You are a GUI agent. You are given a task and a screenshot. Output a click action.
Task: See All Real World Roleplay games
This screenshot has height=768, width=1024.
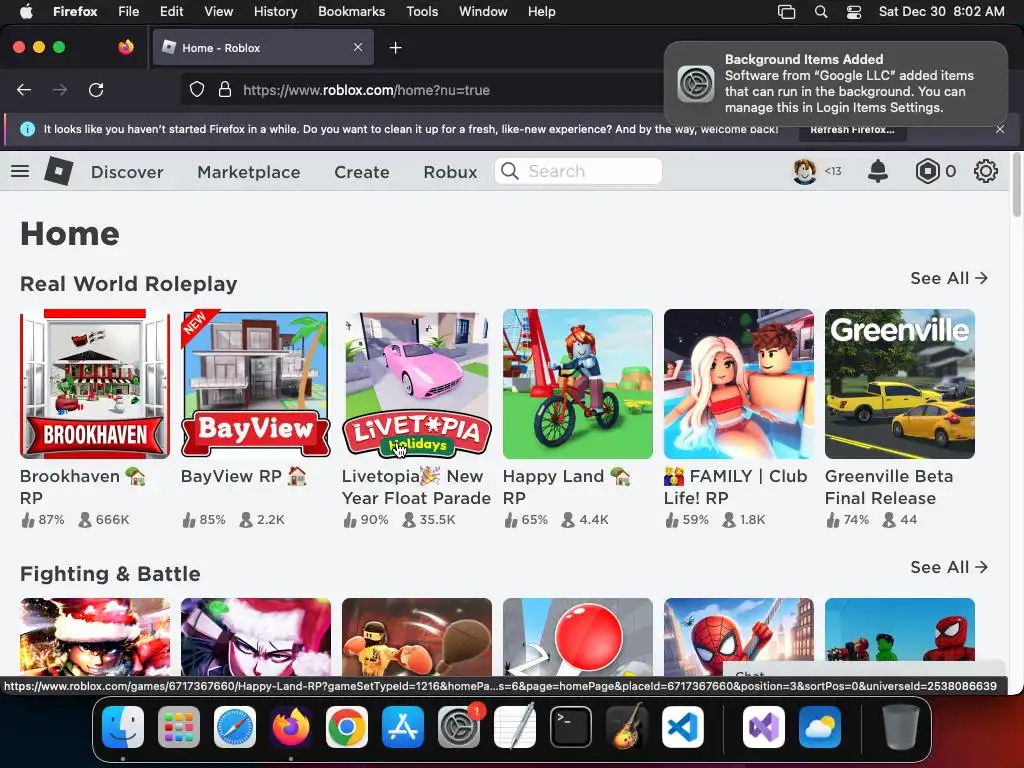(949, 278)
